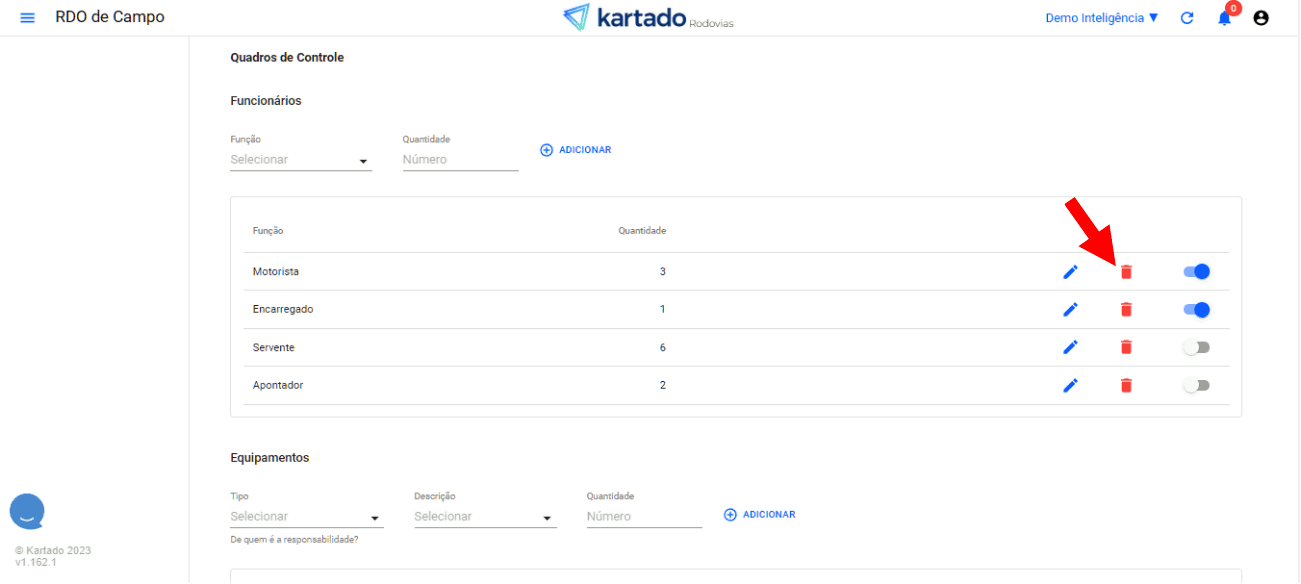Edit the Motorista row with pencil icon
1301x584 pixels.
(x=1070, y=272)
